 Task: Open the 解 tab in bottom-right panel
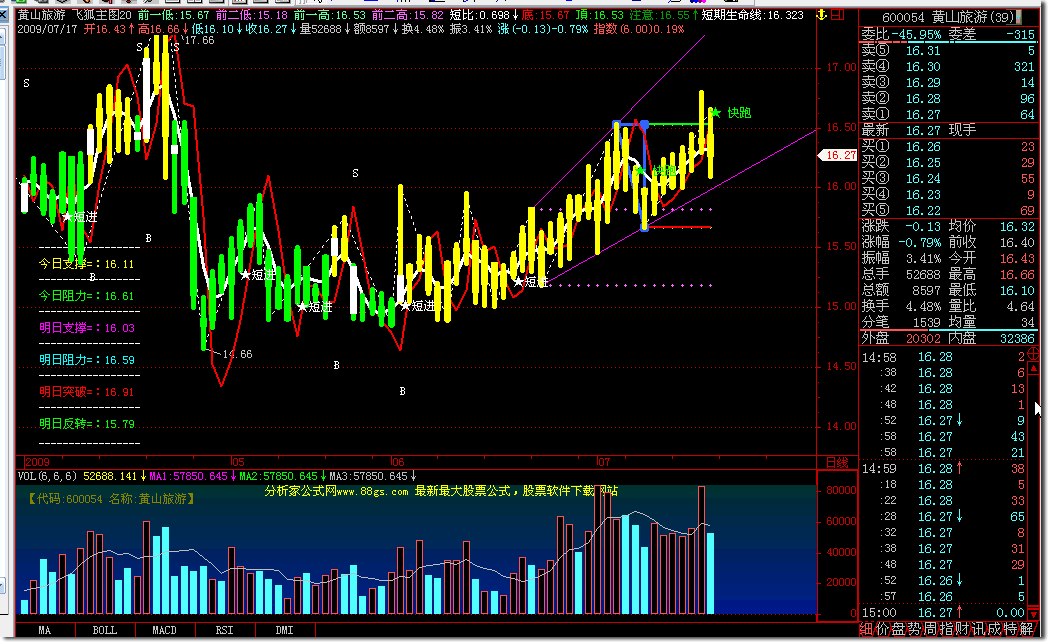[1028, 629]
